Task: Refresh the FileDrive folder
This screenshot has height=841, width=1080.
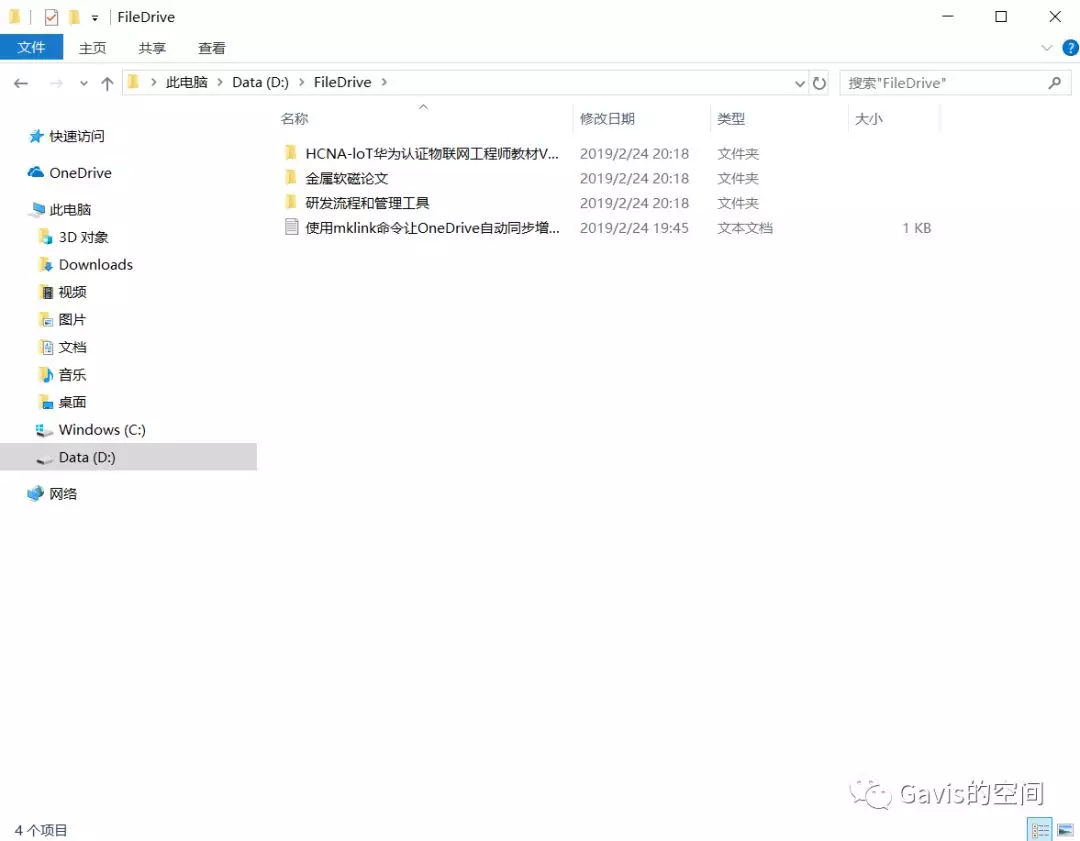Action: pos(819,83)
